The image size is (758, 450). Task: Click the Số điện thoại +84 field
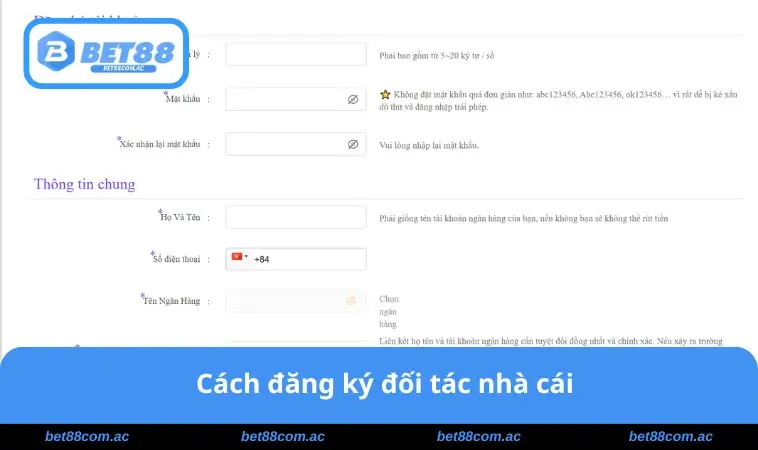click(295, 259)
